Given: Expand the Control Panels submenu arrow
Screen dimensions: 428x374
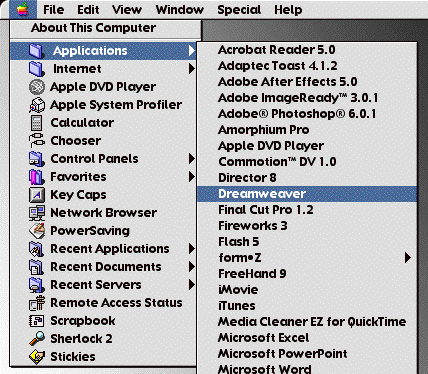Looking at the screenshot, I should point(191,159).
